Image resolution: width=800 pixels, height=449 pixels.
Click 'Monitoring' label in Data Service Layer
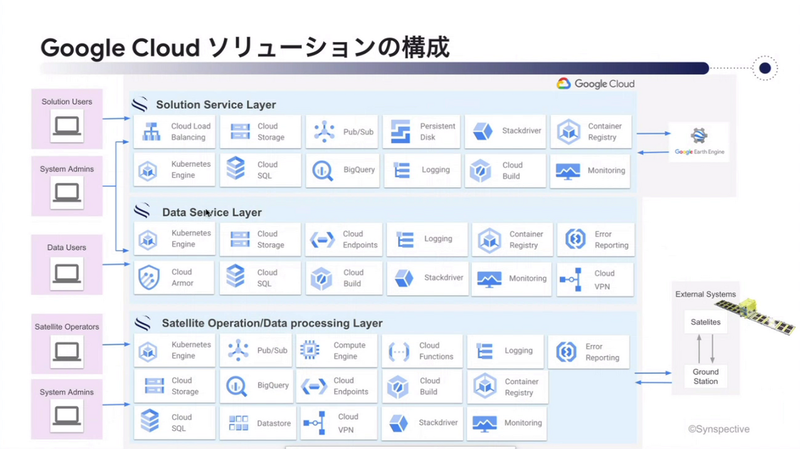528,278
